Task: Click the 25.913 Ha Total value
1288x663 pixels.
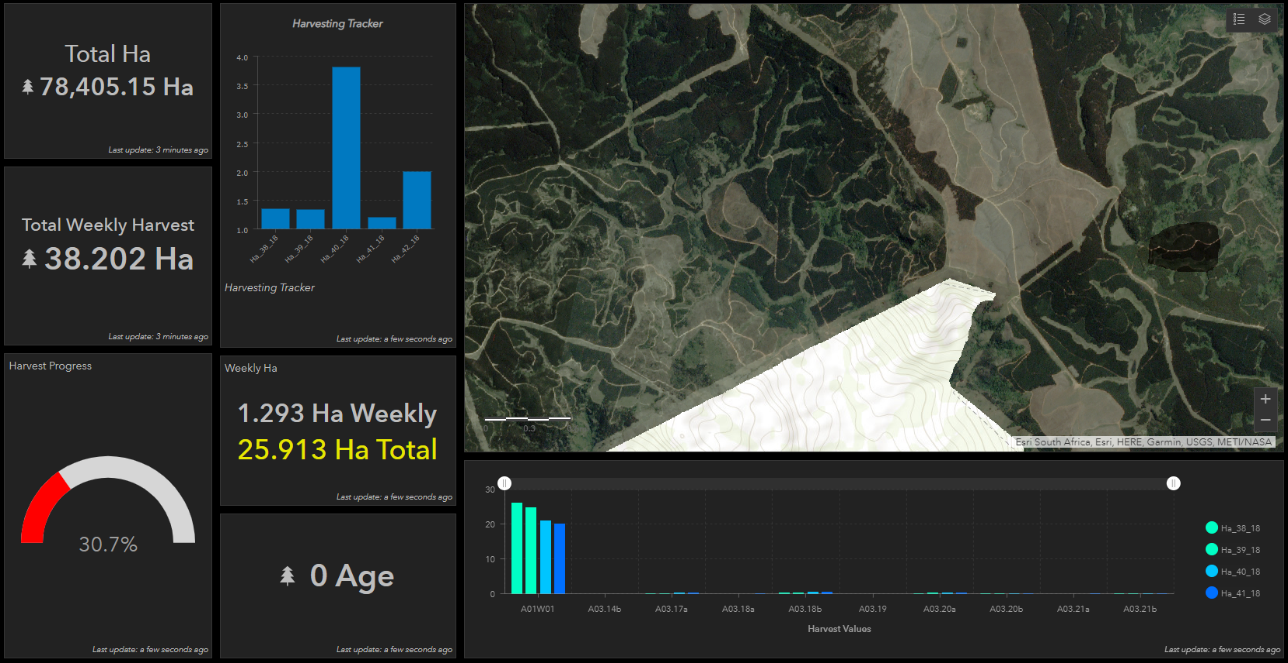Action: [337, 450]
